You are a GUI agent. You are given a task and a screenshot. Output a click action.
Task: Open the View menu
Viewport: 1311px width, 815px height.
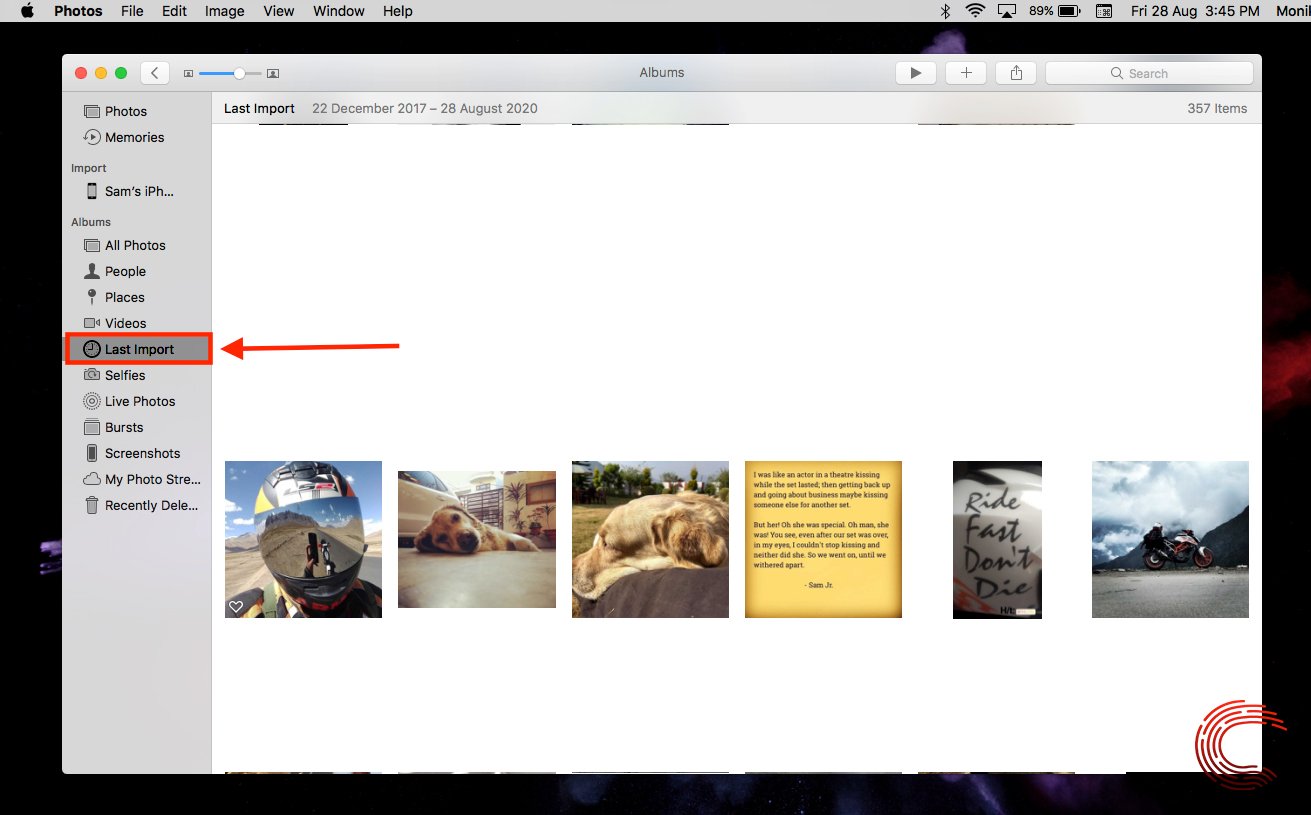pyautogui.click(x=279, y=11)
